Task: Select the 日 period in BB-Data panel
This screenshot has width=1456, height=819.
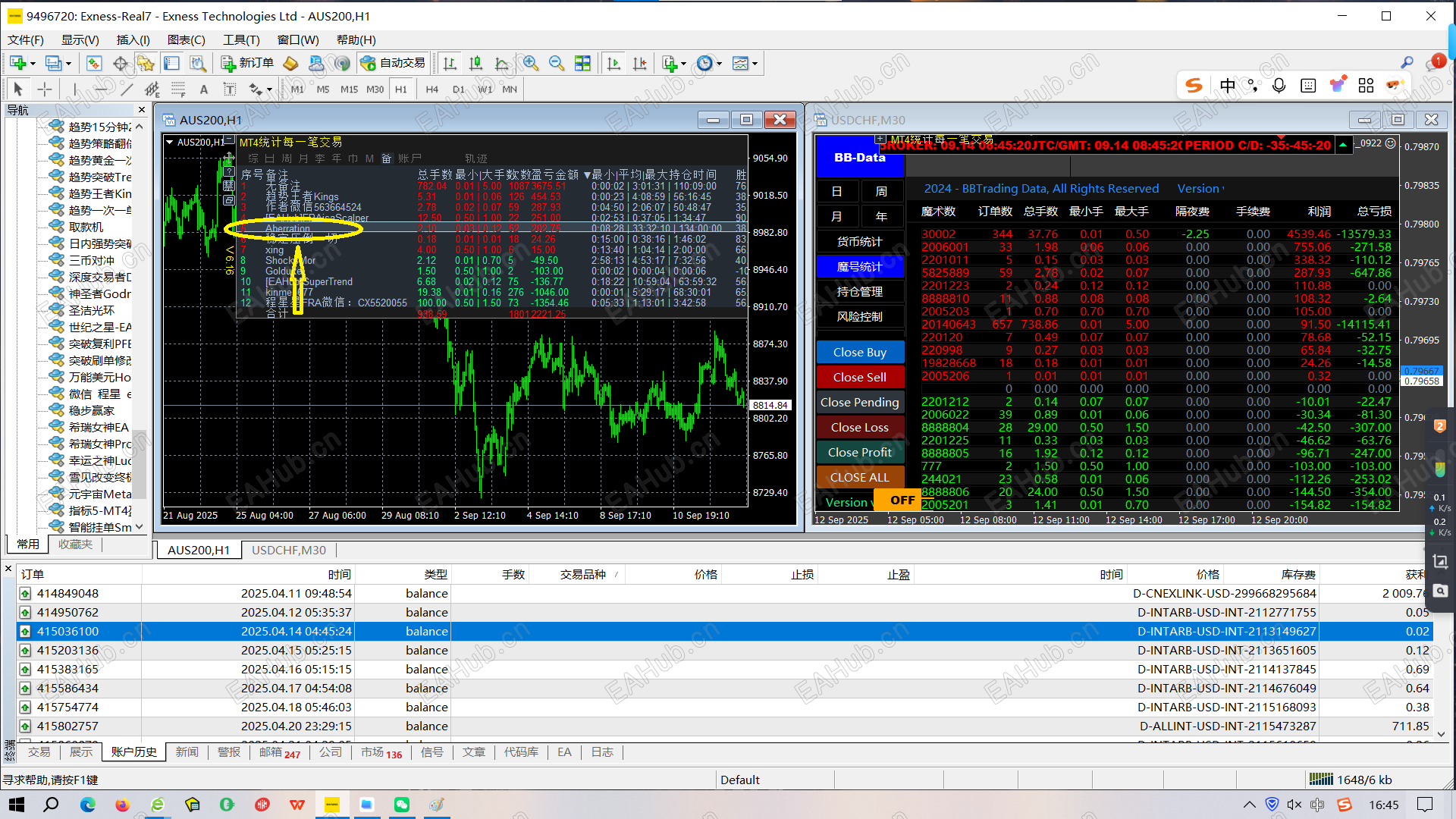Action: pyautogui.click(x=837, y=192)
